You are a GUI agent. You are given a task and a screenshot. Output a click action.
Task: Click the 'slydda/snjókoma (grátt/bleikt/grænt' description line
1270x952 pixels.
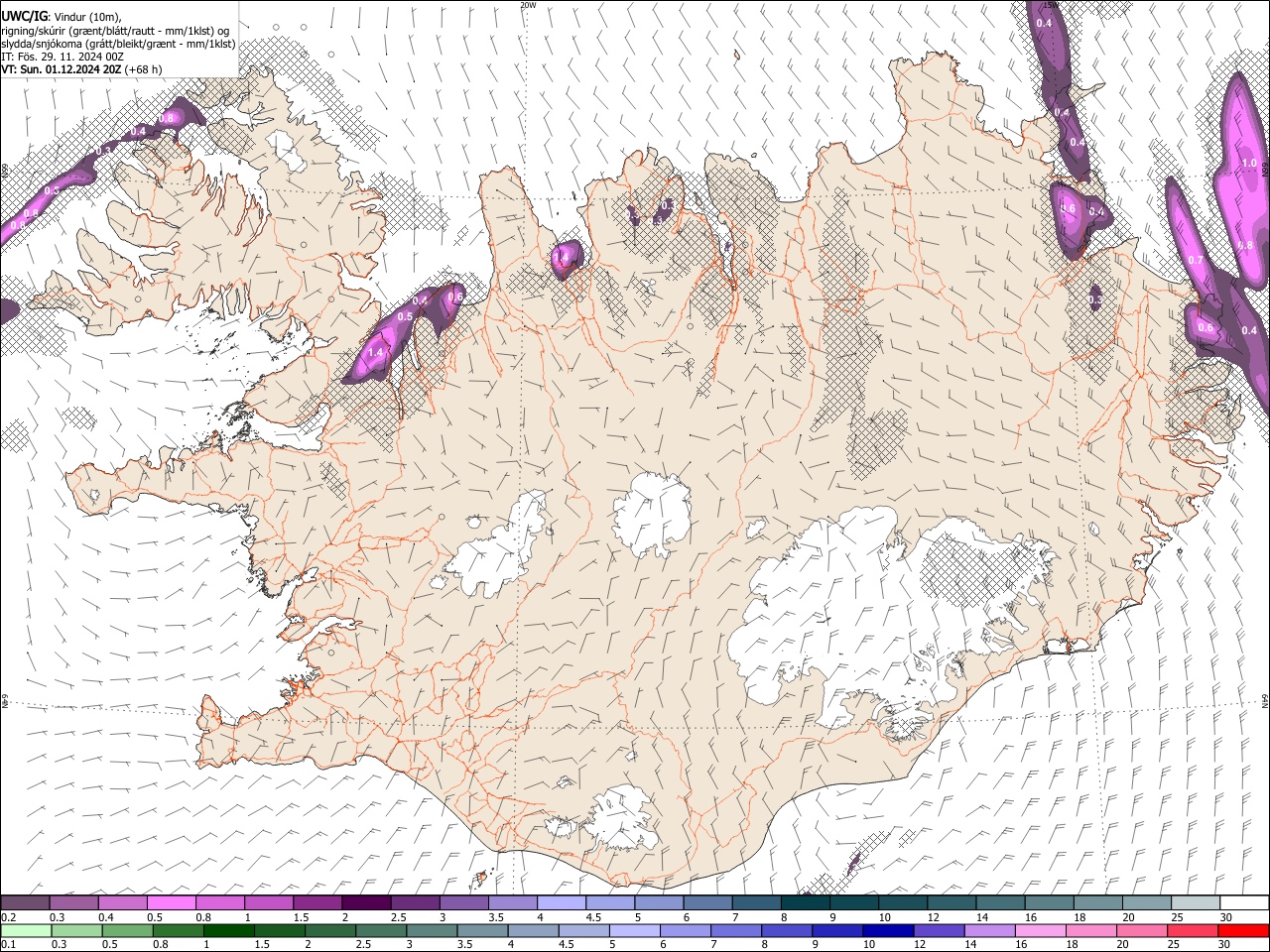coord(117,44)
